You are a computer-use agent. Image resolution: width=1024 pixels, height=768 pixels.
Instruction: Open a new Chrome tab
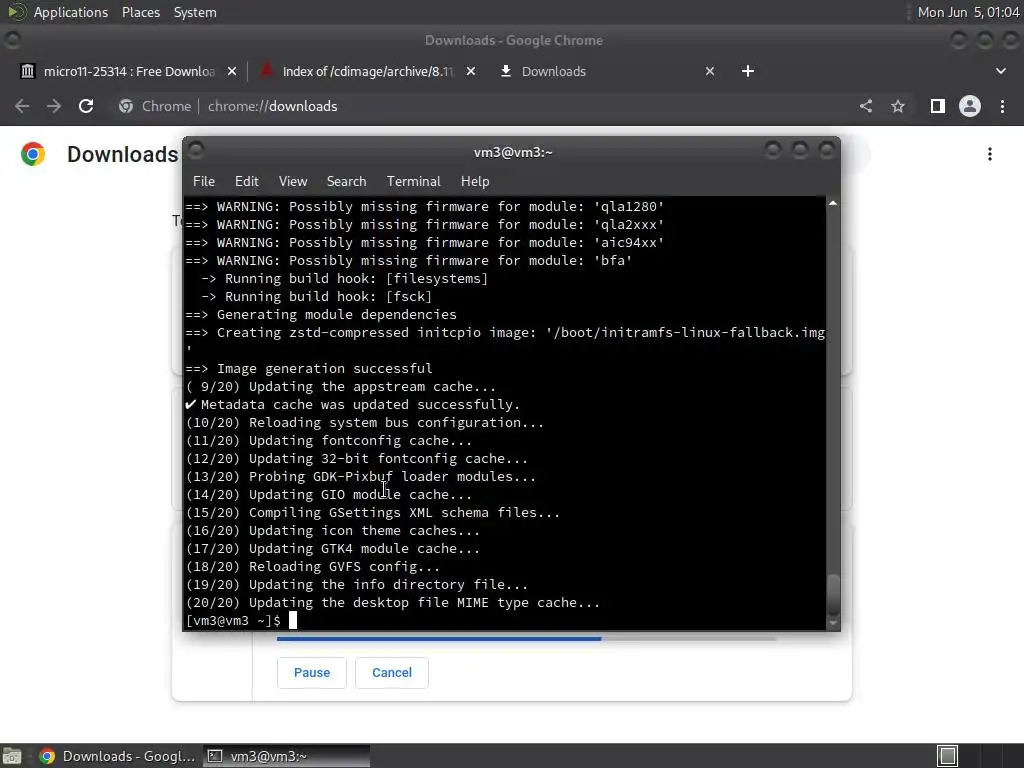(748, 71)
